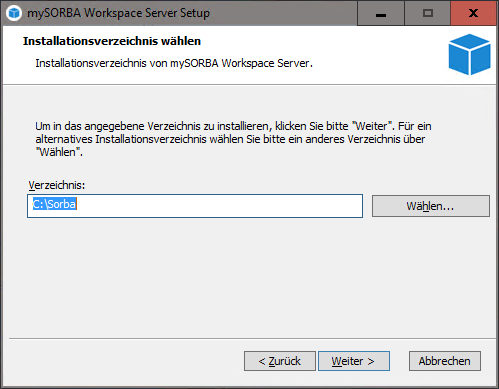
Task: Open the Wählen... directory browser
Action: tap(431, 206)
